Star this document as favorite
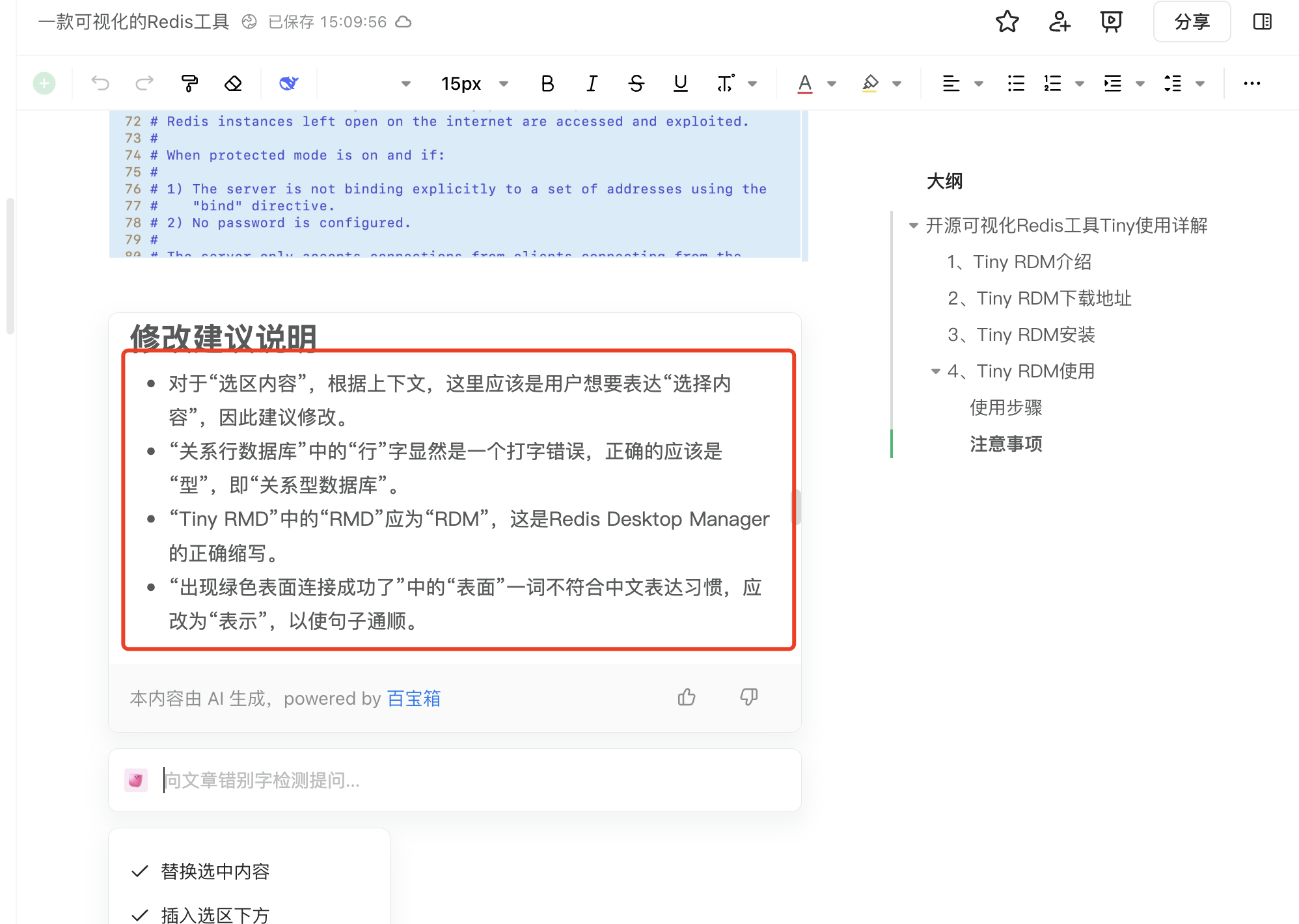This screenshot has height=924, width=1299. (x=1007, y=22)
